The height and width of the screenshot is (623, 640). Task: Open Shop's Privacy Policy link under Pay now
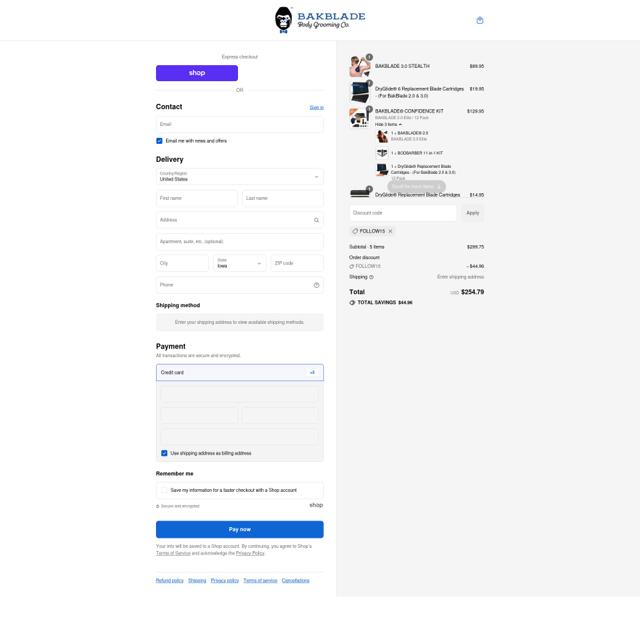pyautogui.click(x=250, y=554)
